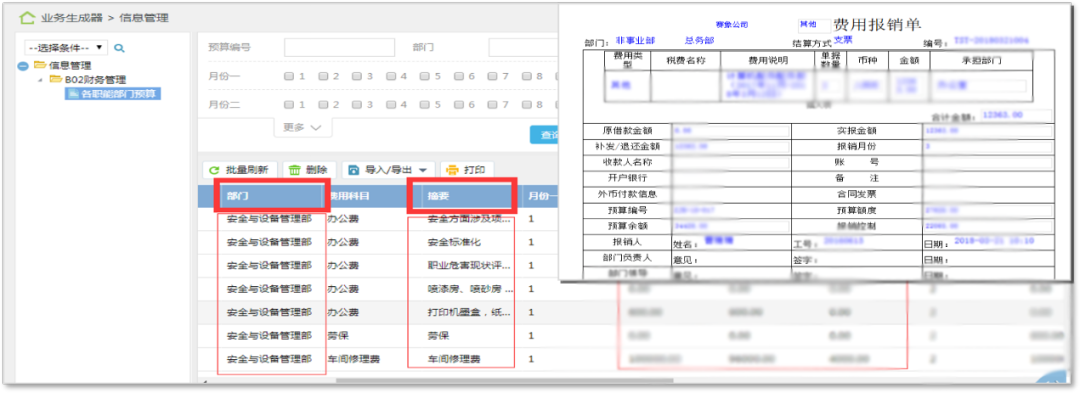Select 劳保 in the 费用科目 column
Image resolution: width=1080 pixels, height=393 pixels.
[338, 336]
